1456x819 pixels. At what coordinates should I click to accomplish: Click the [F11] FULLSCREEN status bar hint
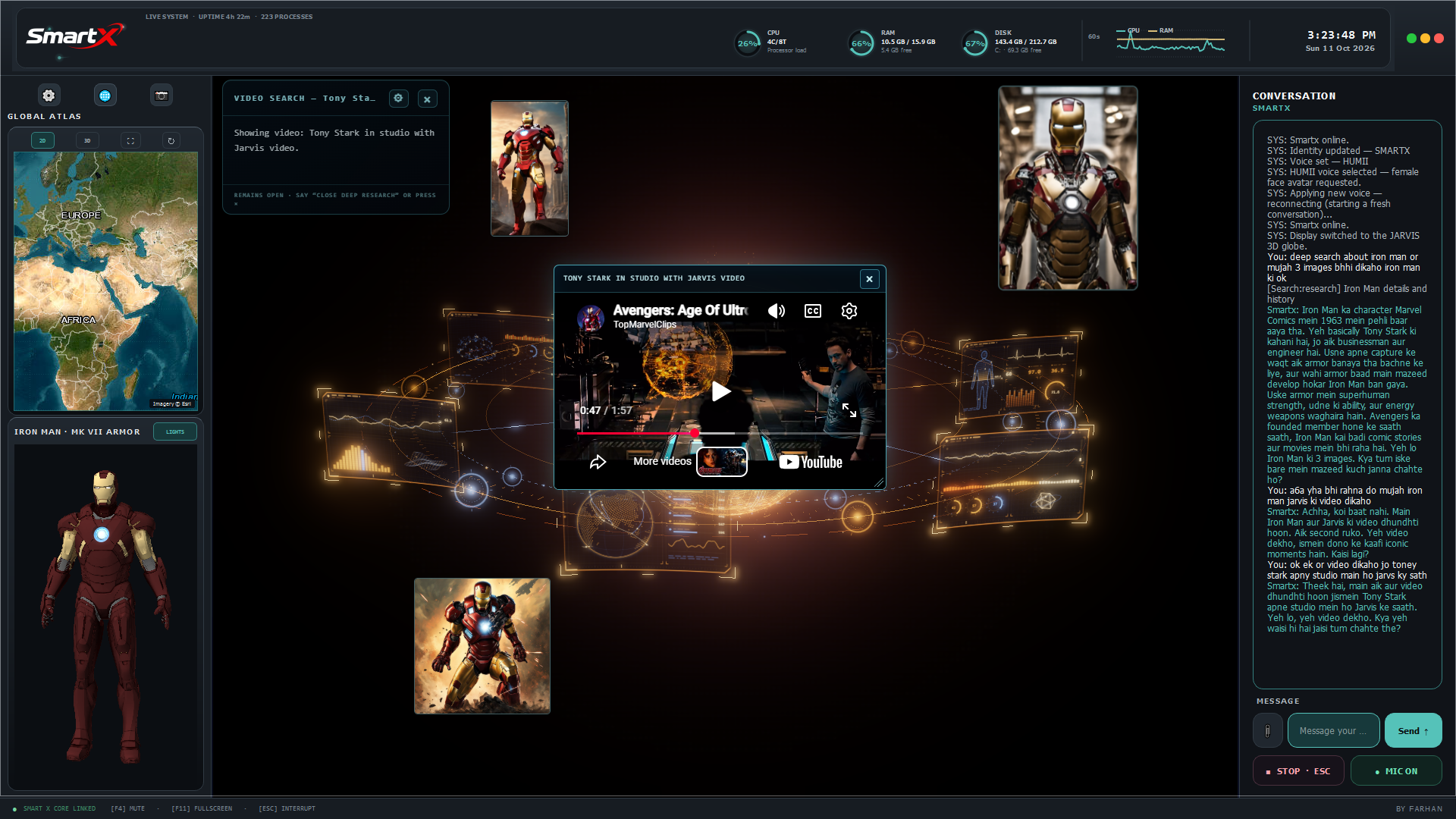(x=202, y=808)
